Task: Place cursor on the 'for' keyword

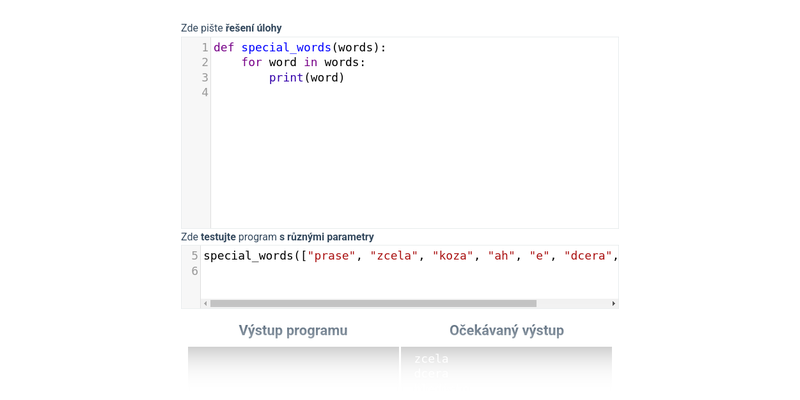Action: (x=251, y=62)
